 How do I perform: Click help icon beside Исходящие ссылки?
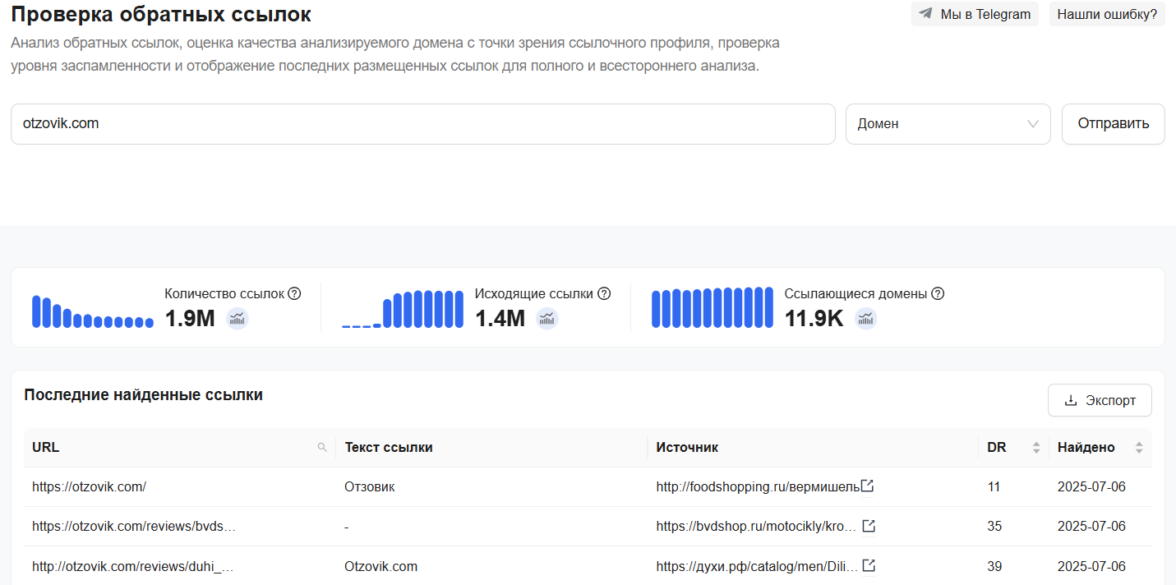[x=604, y=294]
